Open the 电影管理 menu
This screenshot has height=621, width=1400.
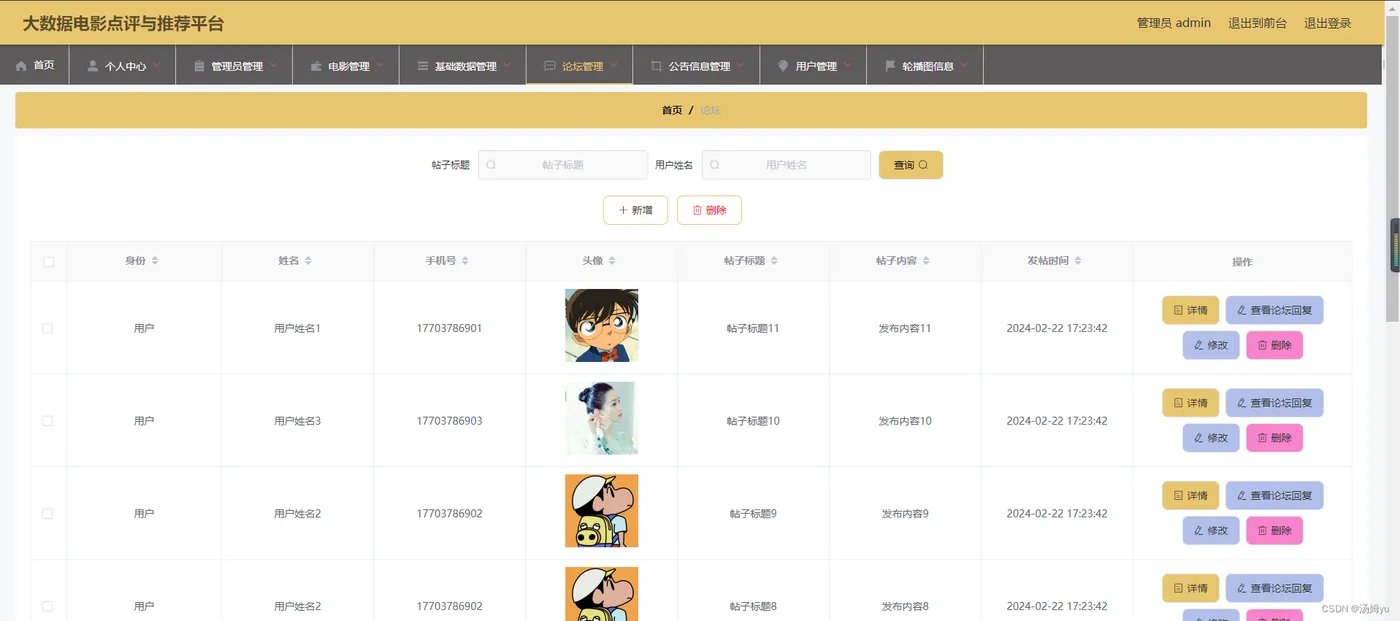tap(346, 65)
